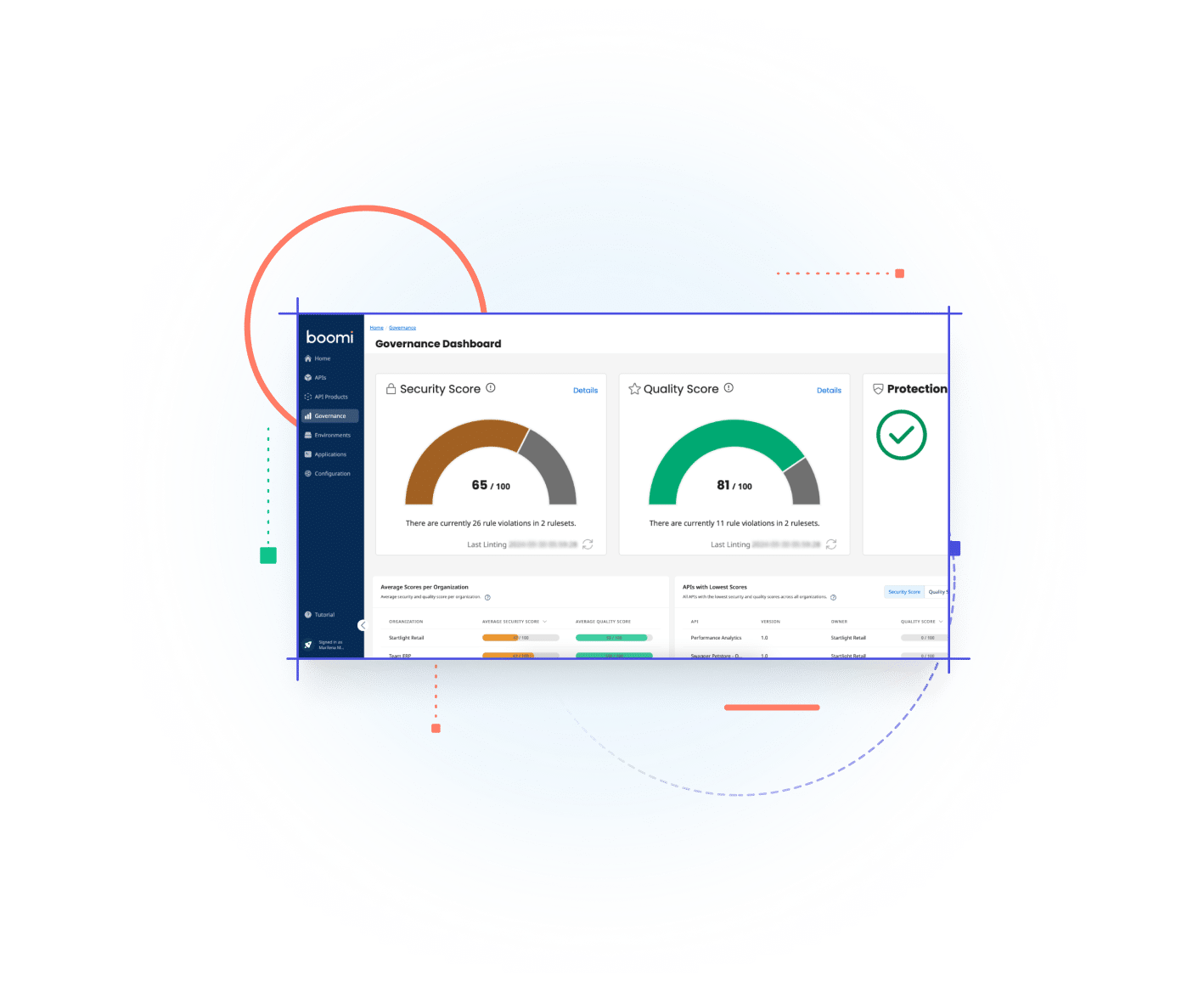Click the Security Score gauge showing 65 / 100
Screen dimensions: 1204x981
click(x=491, y=463)
